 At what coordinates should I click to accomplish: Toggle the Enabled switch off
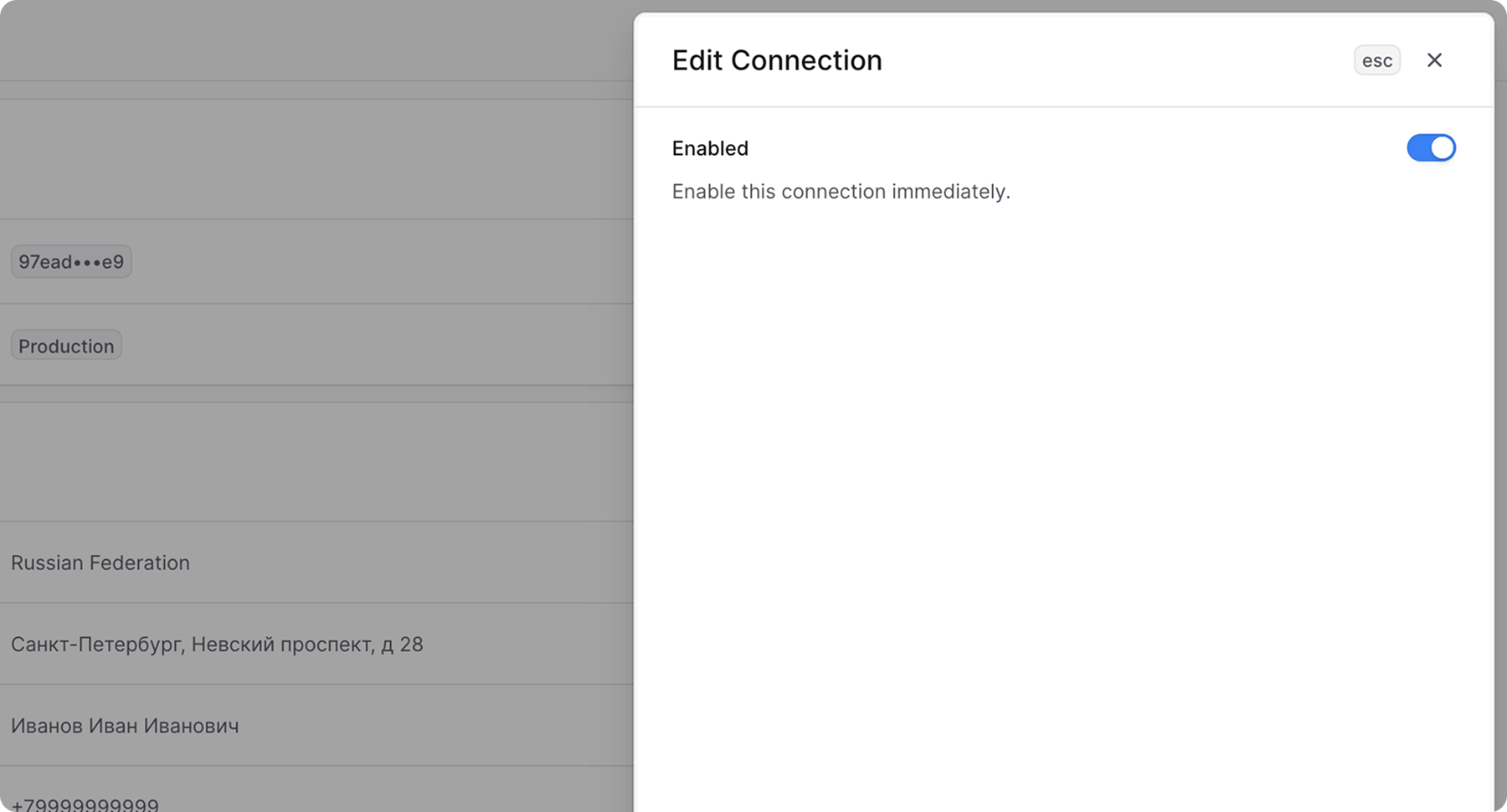1431,148
